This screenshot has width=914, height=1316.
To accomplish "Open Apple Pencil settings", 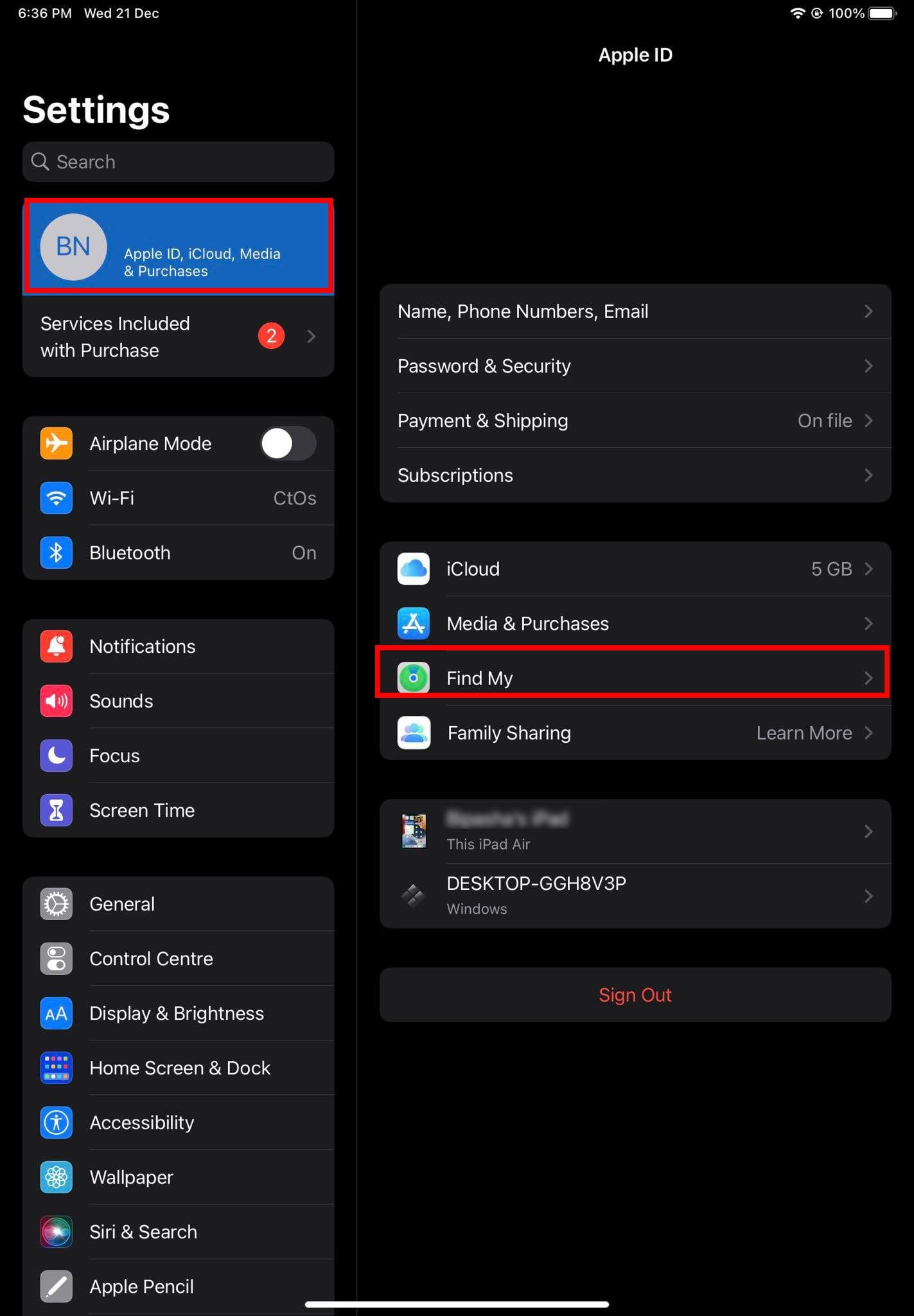I will tap(179, 1286).
